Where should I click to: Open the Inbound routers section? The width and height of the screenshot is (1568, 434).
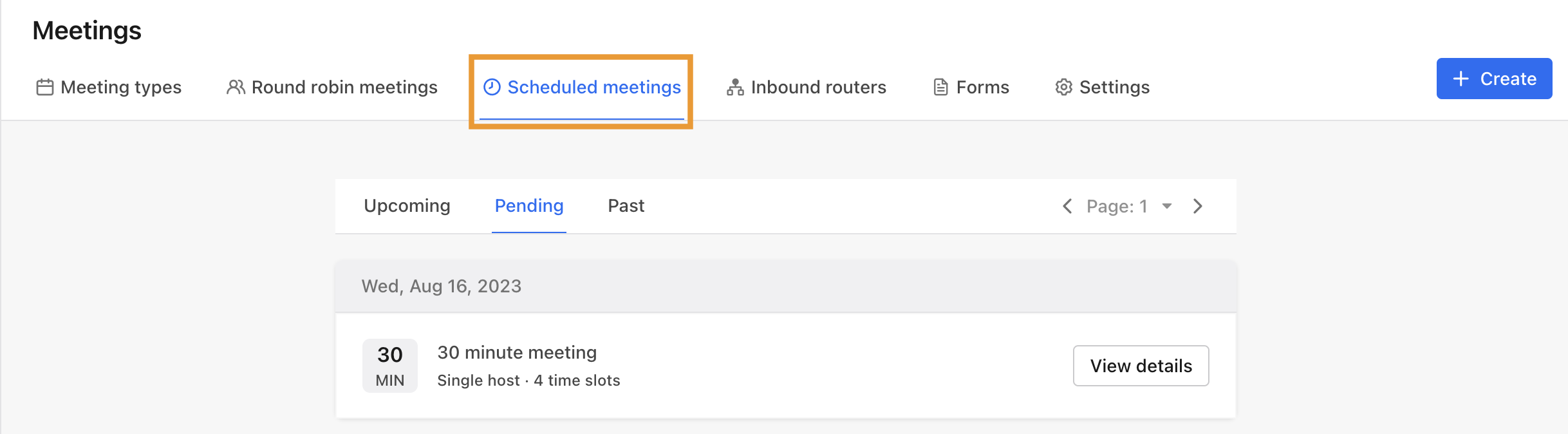pyautogui.click(x=818, y=86)
